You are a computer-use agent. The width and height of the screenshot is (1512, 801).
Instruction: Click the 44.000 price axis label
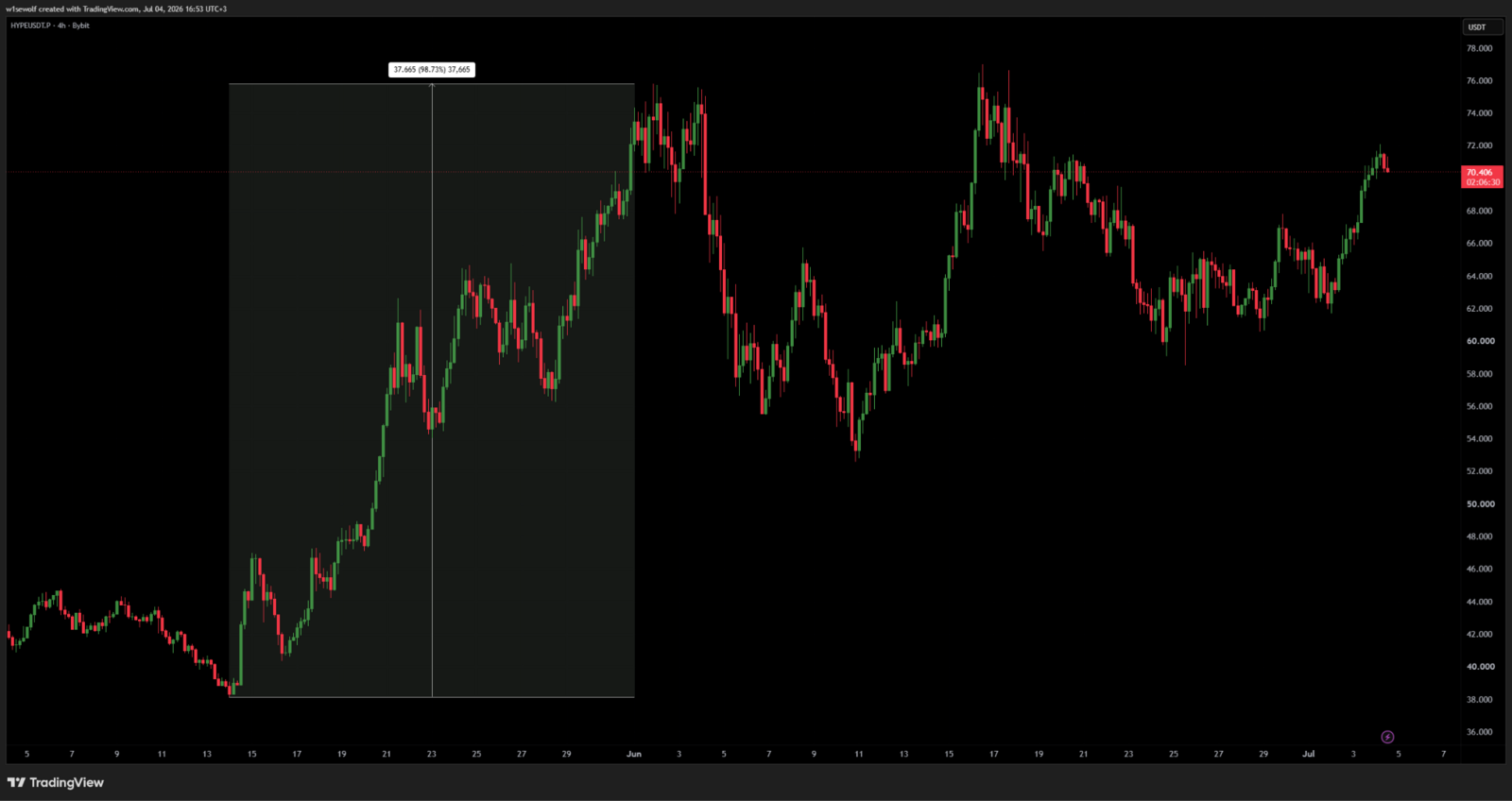point(1479,601)
